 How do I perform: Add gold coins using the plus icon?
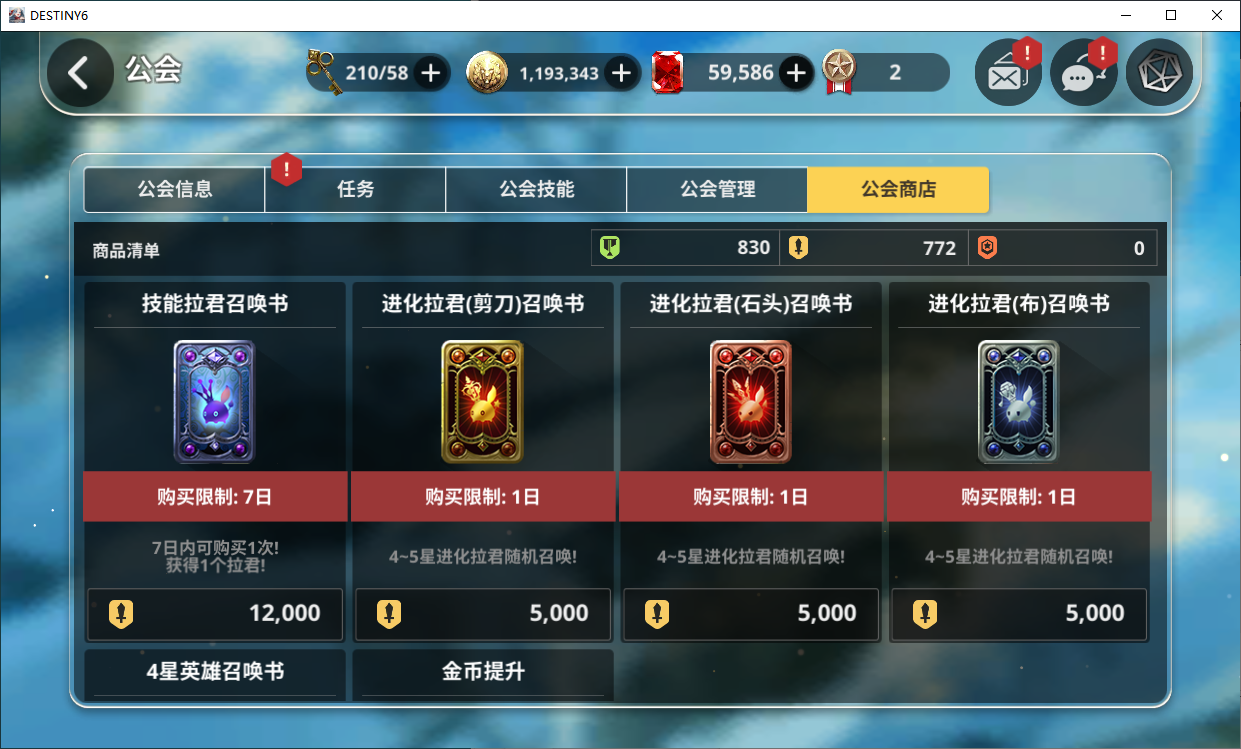(x=620, y=73)
